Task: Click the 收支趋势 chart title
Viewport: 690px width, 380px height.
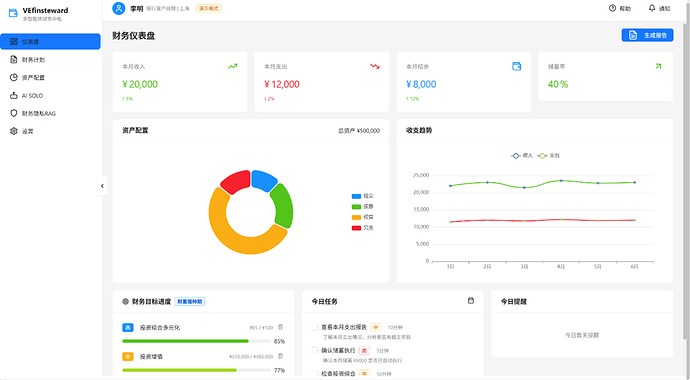Action: pos(419,131)
